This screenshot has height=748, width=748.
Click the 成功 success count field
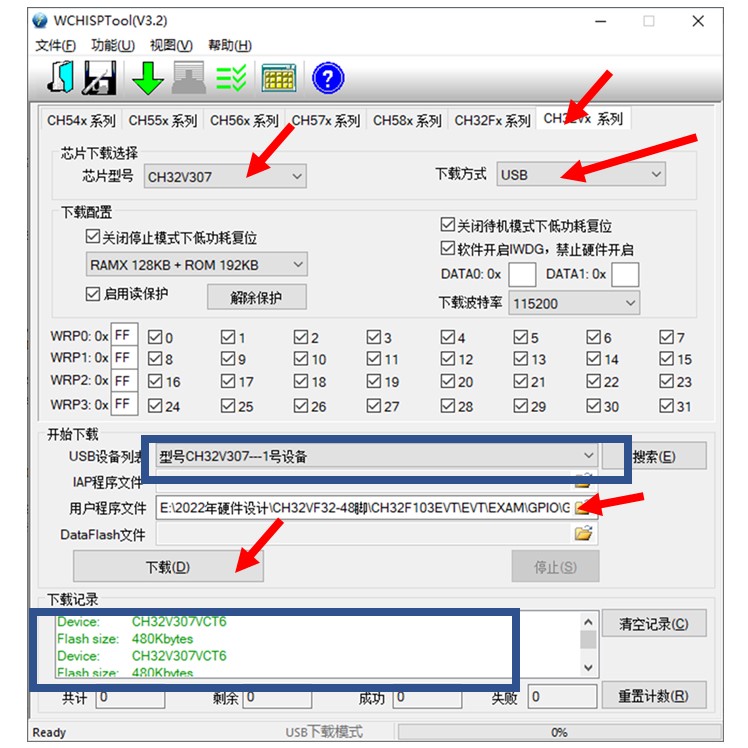[427, 697]
